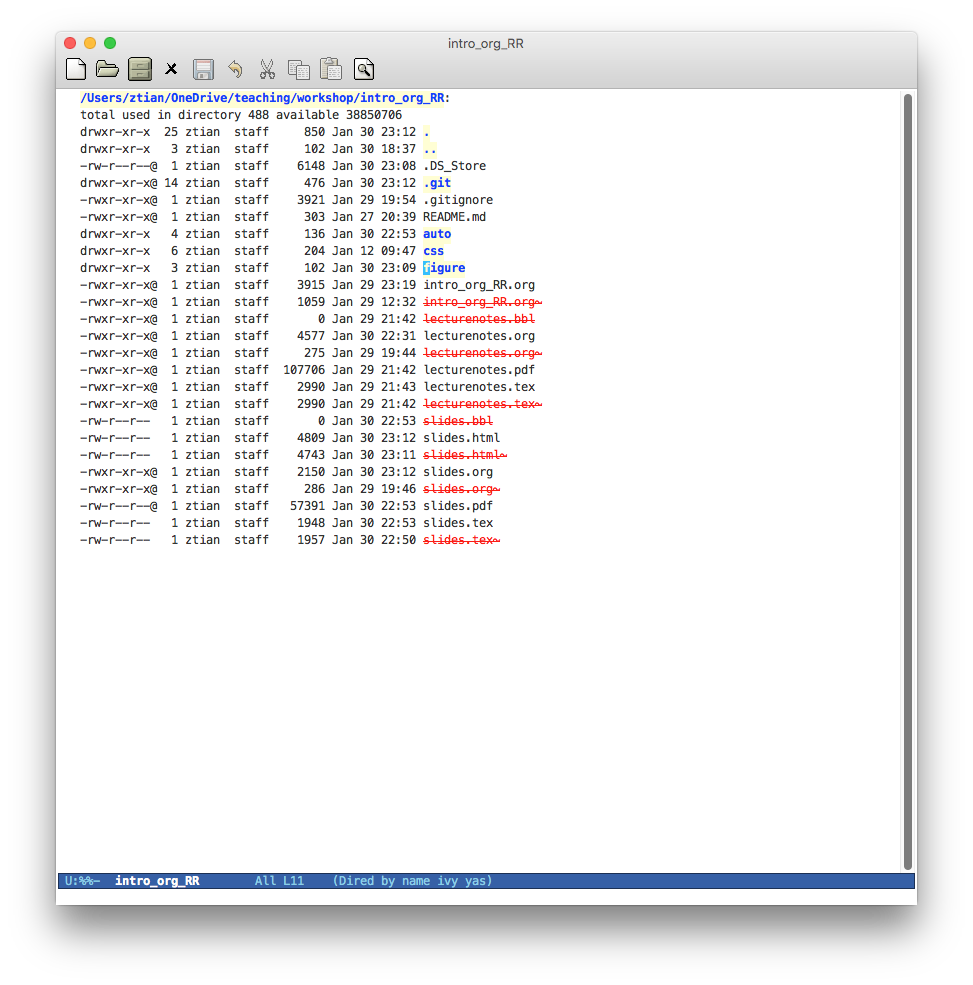Open slides.html file
This screenshot has width=973, height=985.
click(x=462, y=437)
